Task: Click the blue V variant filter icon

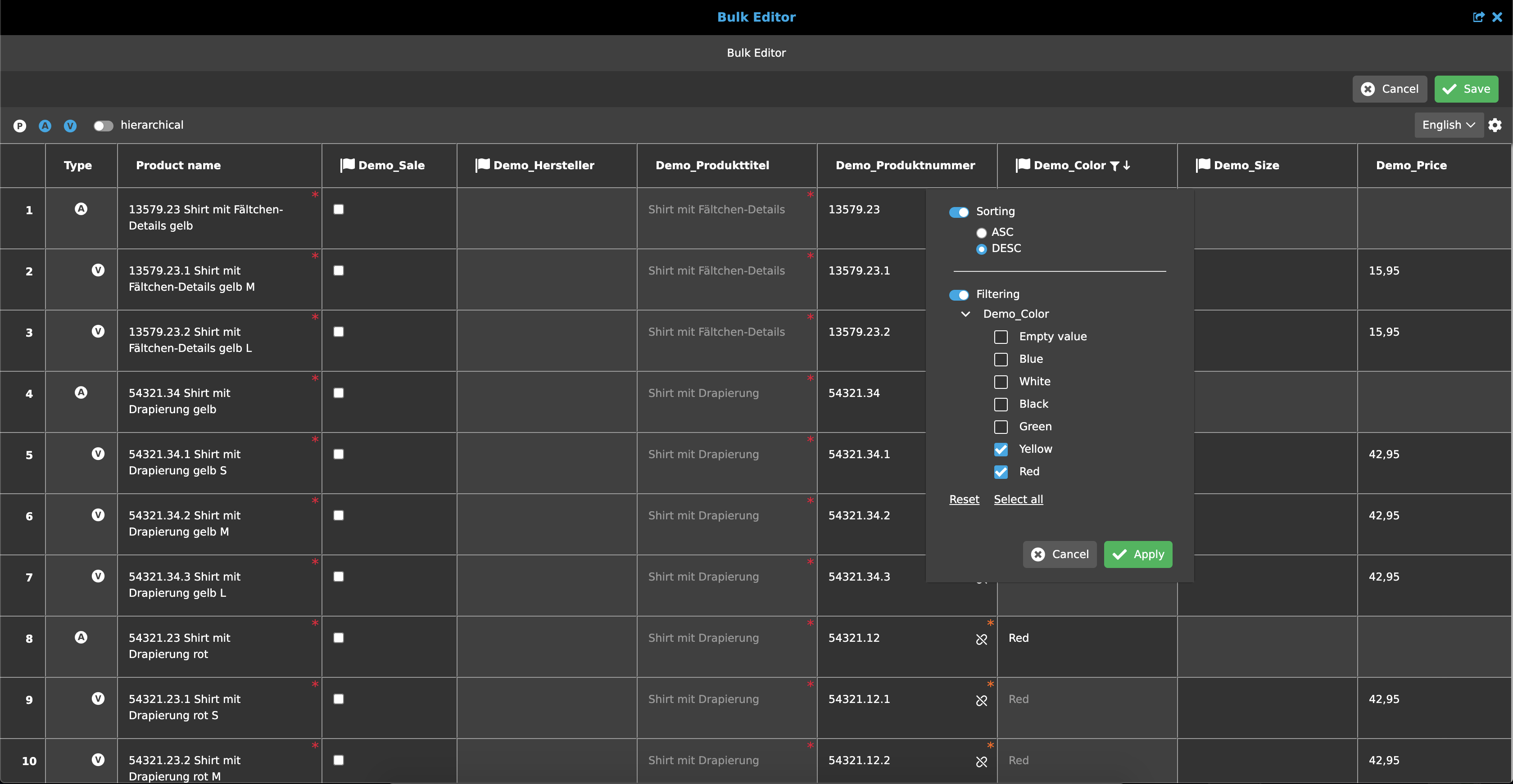Action: [x=71, y=126]
